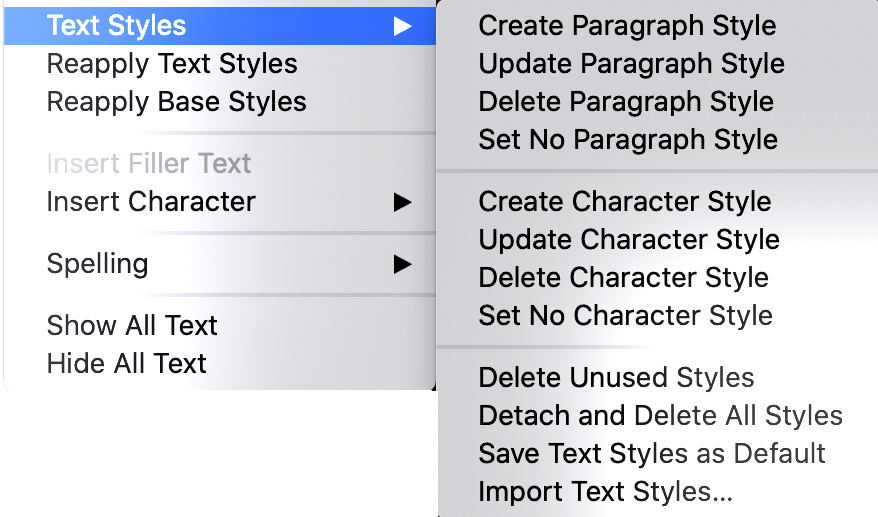The width and height of the screenshot is (878, 517).
Task: Choose Delete Unused Styles
Action: [x=616, y=378]
